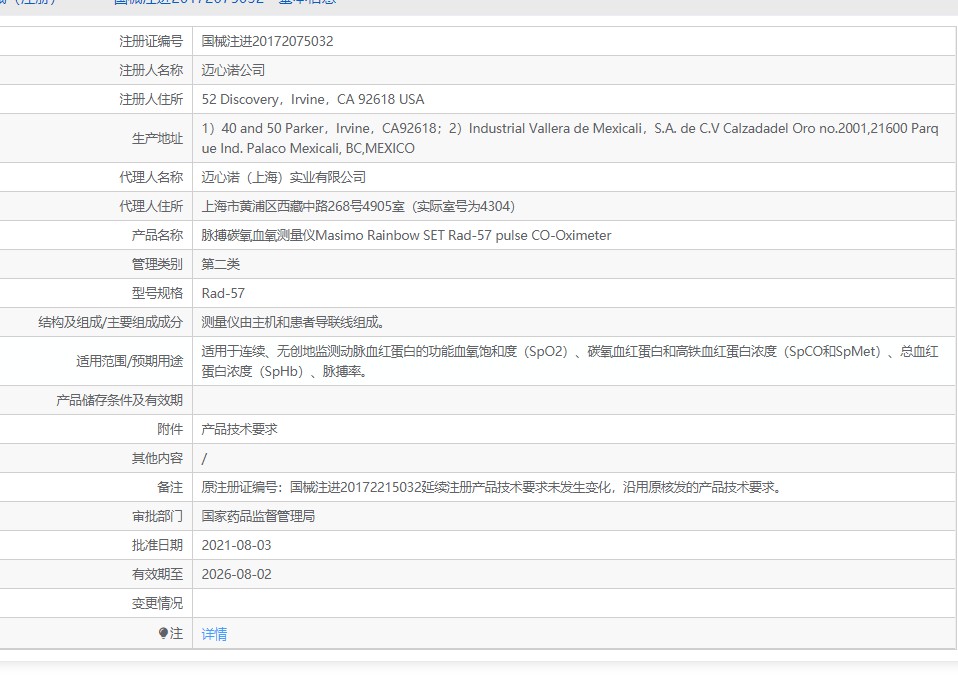Image resolution: width=958 pixels, height=681 pixels.
Task: Select approval date 2021-08-03
Action: click(x=236, y=545)
